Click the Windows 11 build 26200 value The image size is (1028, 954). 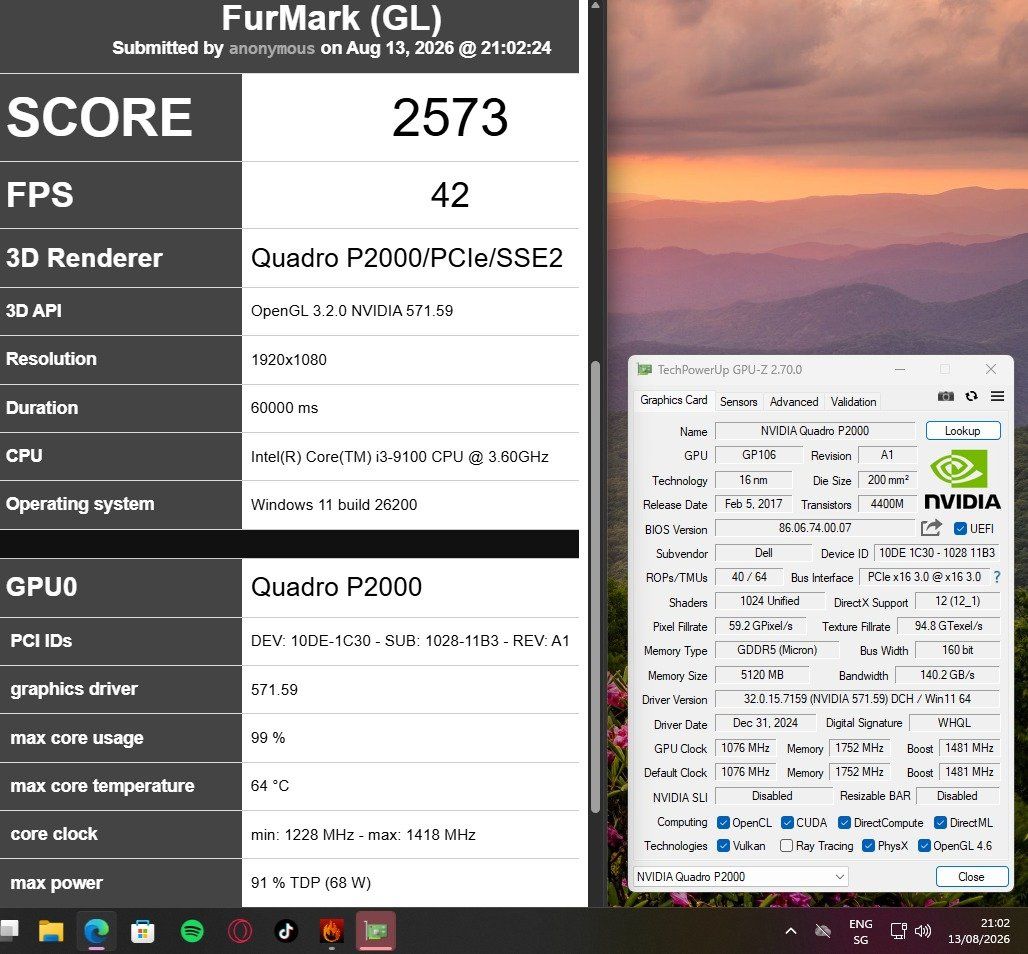(334, 504)
